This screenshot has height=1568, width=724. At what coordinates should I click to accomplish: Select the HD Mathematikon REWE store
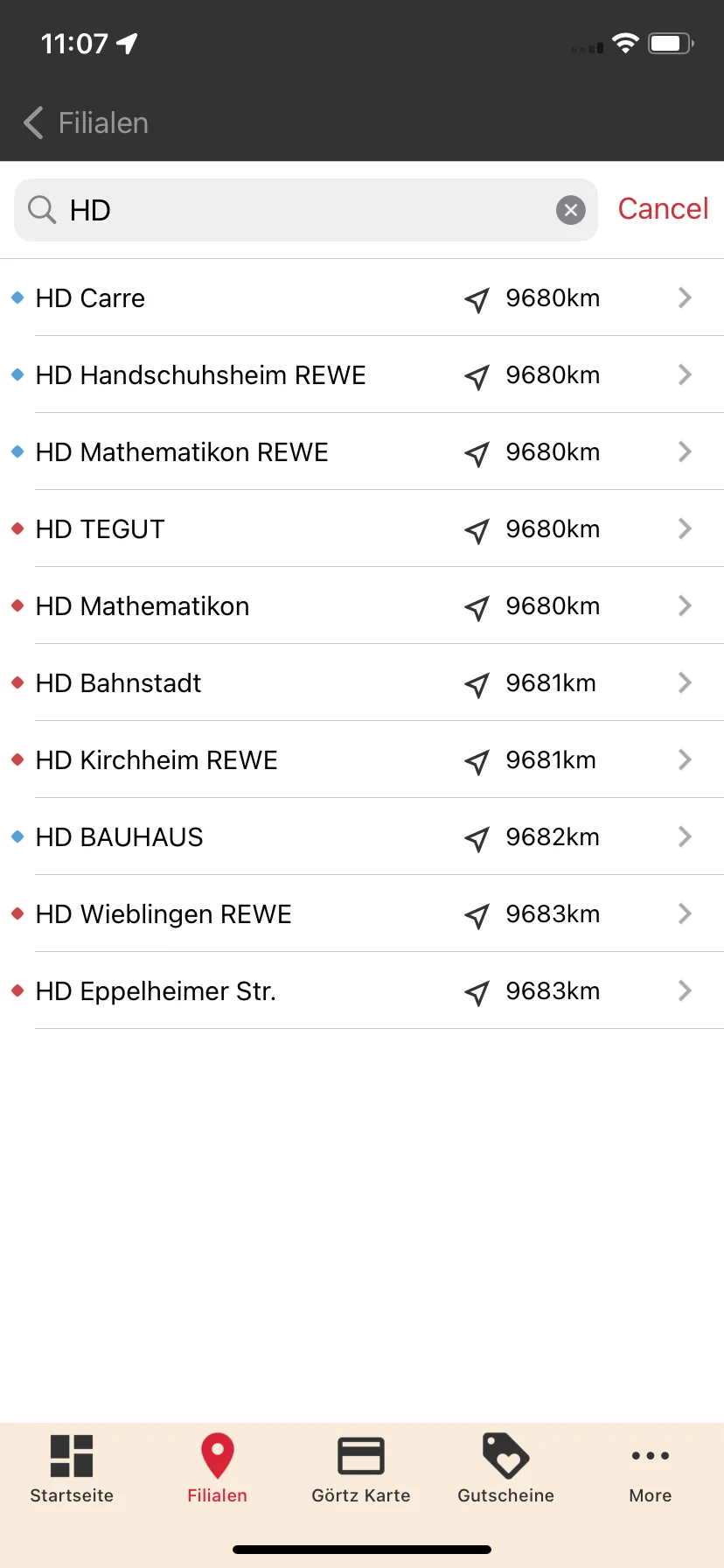[362, 452]
